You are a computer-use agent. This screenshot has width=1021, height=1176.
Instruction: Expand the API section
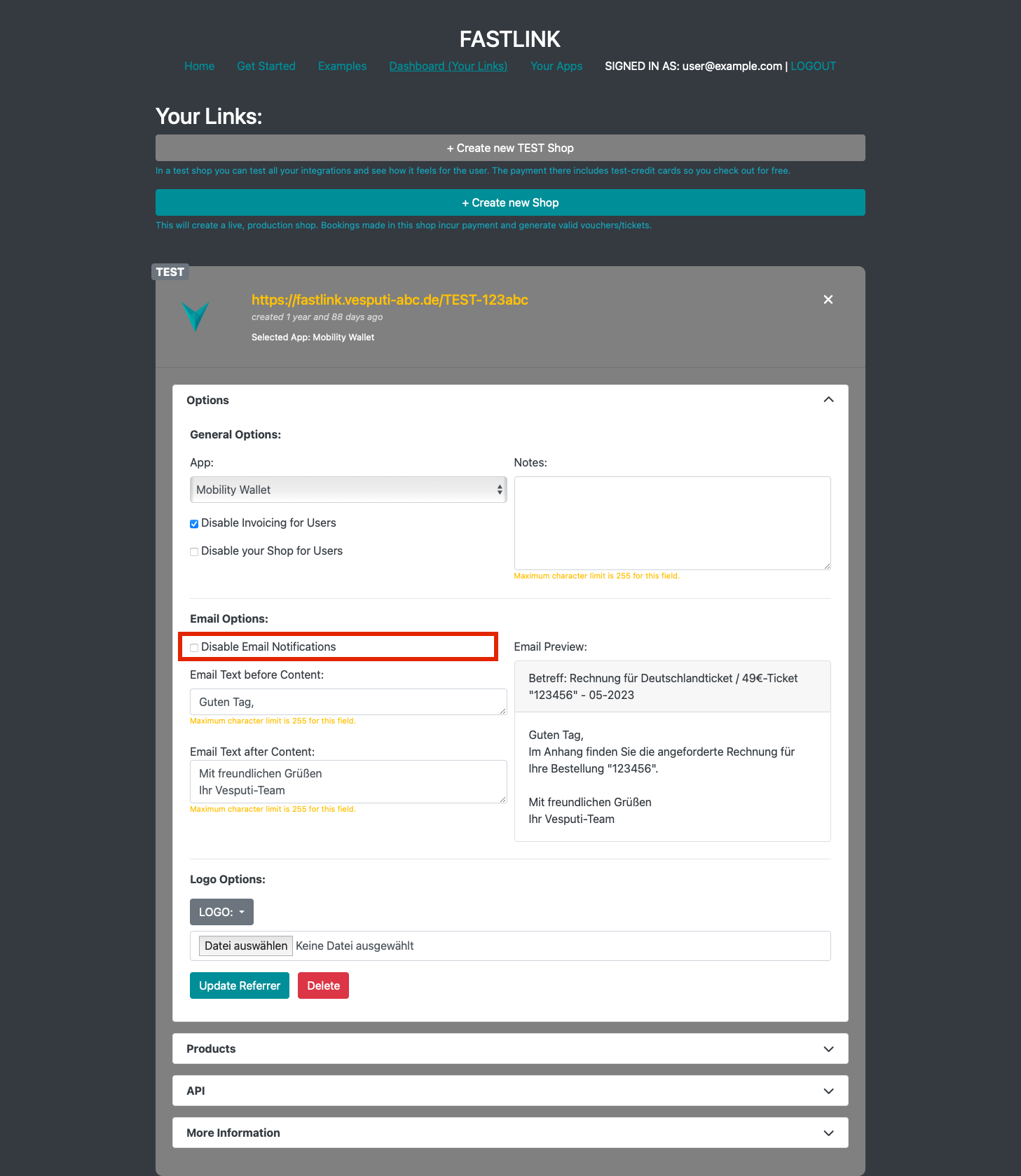coord(510,1091)
